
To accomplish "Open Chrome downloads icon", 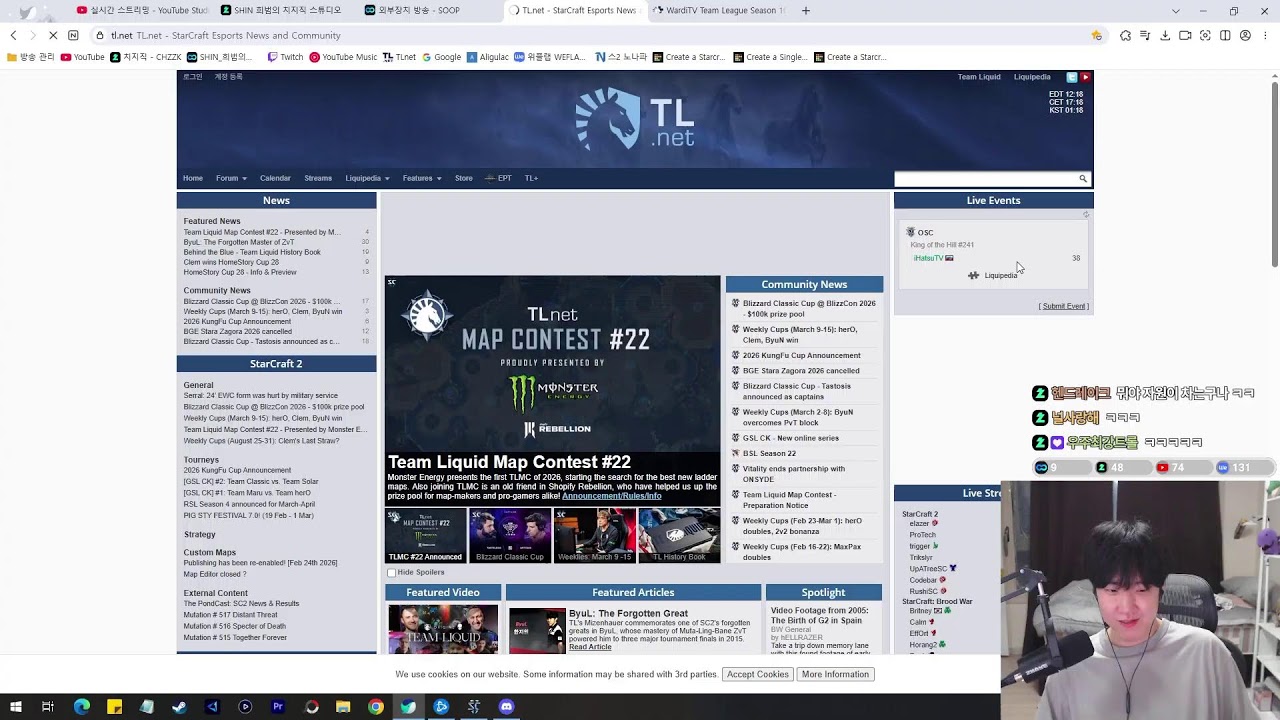I will pos(1165,35).
